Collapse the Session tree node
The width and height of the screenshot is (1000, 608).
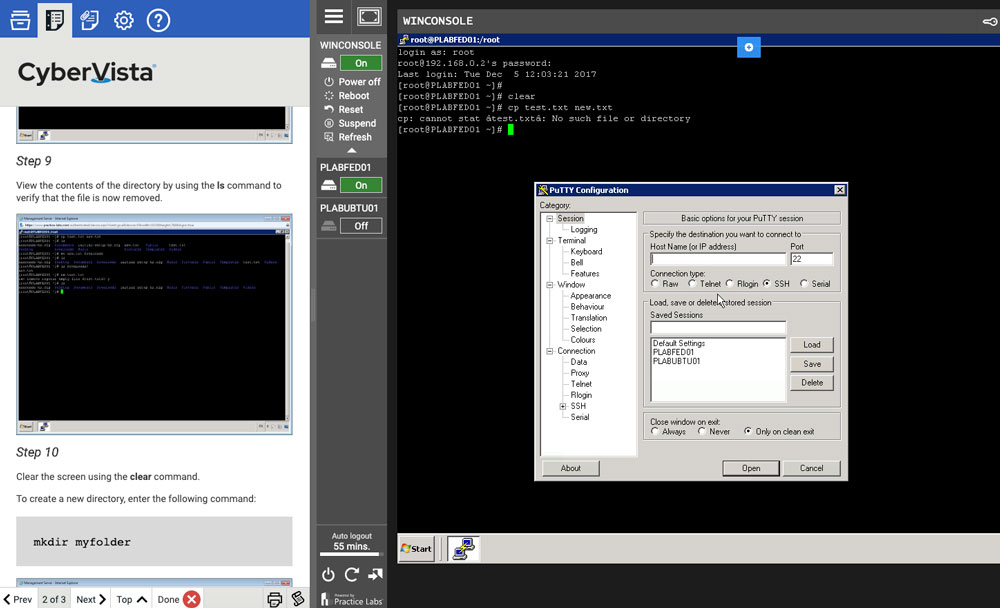point(550,218)
